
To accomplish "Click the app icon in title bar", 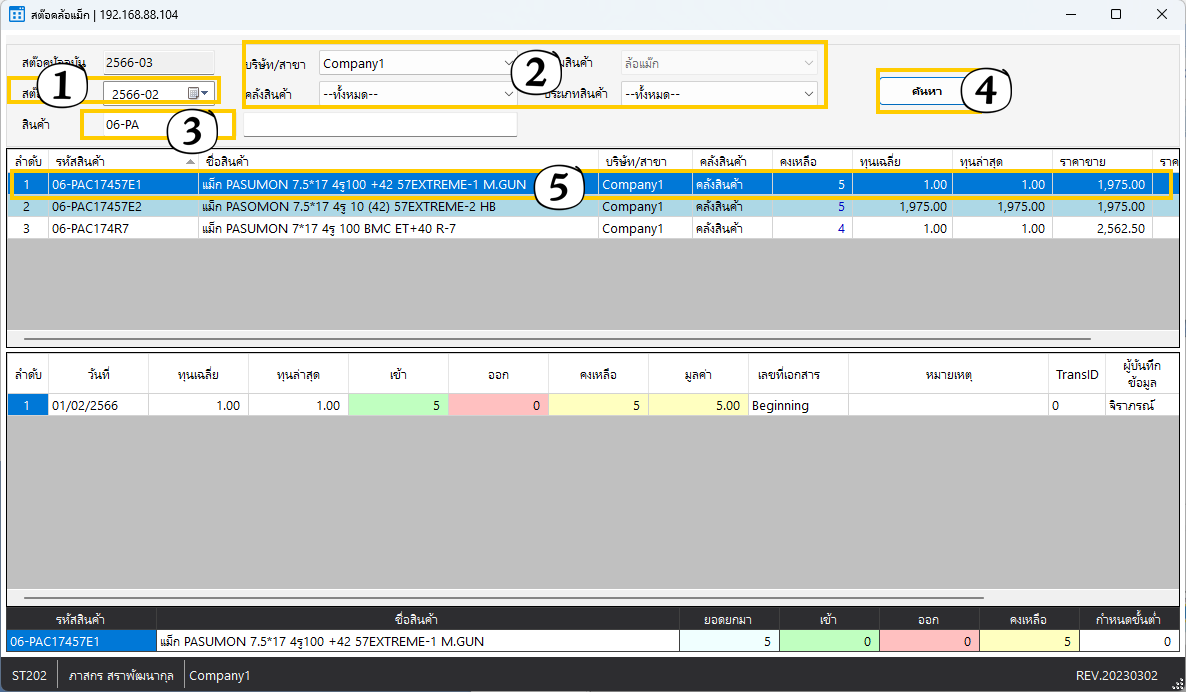I will pos(17,14).
